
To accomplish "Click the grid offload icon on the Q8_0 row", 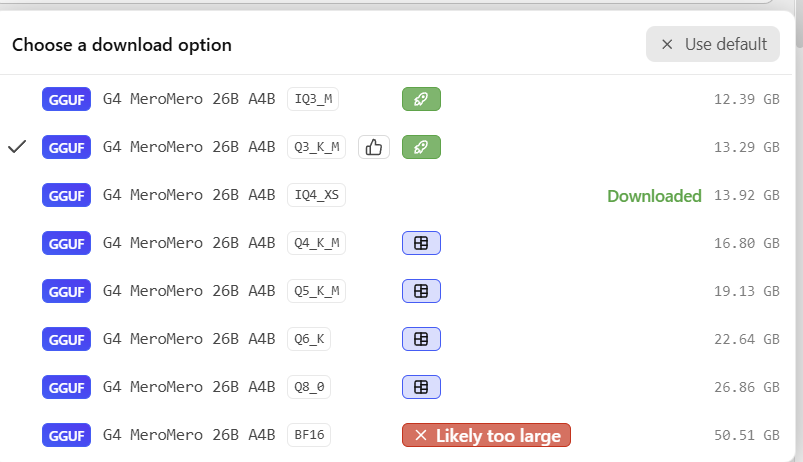I will [x=421, y=387].
